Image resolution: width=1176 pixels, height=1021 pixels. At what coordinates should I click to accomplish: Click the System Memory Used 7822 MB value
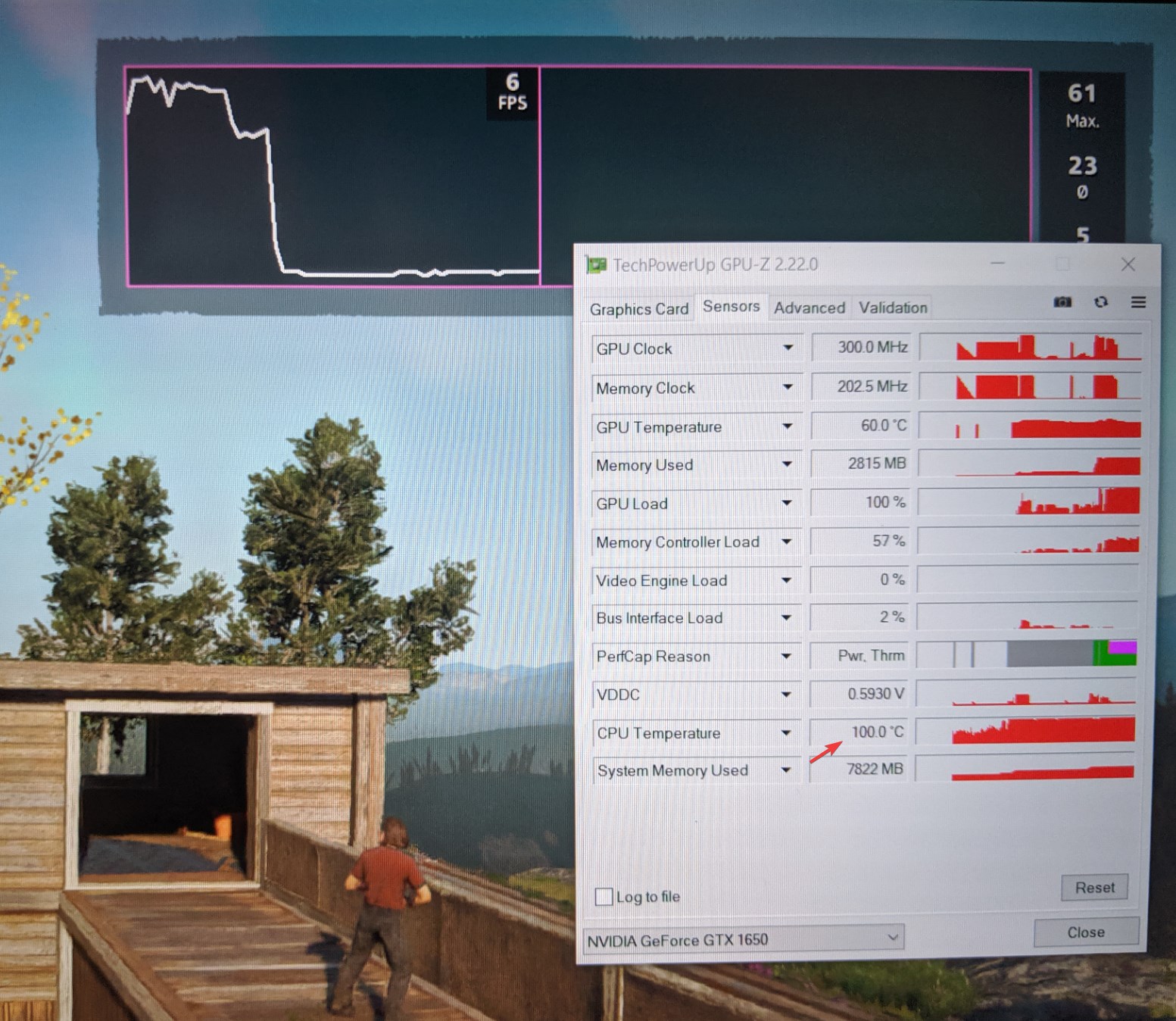858,770
